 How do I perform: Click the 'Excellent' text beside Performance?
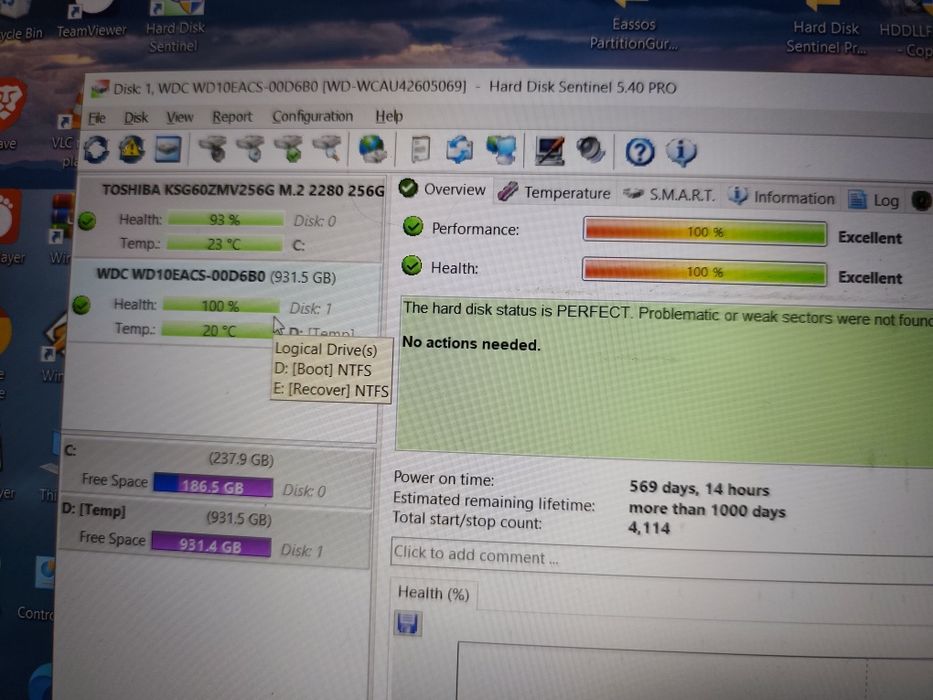pyautogui.click(x=870, y=238)
